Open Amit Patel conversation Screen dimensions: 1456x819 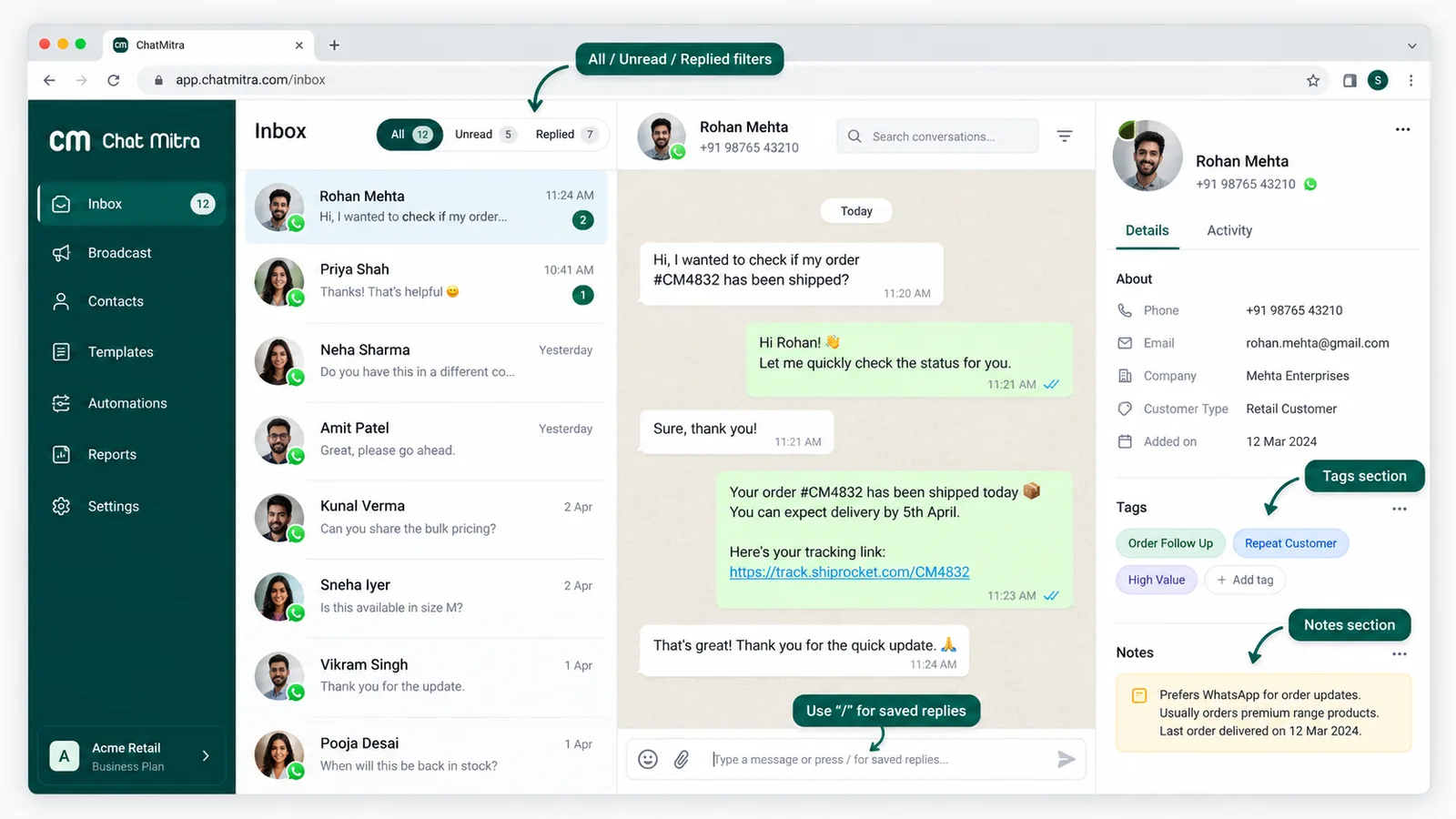pos(425,440)
